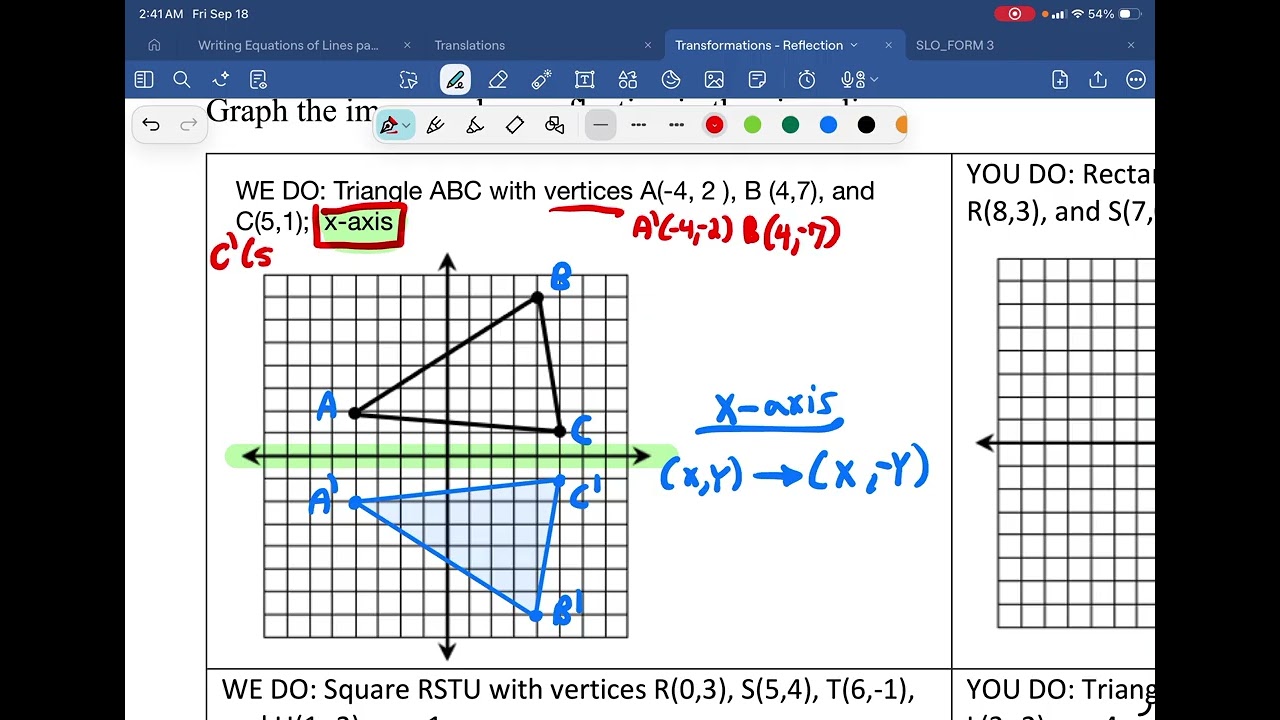Viewport: 1280px width, 720px height.
Task: Open the Transformations - Reflection tab chevron
Action: pos(854,45)
